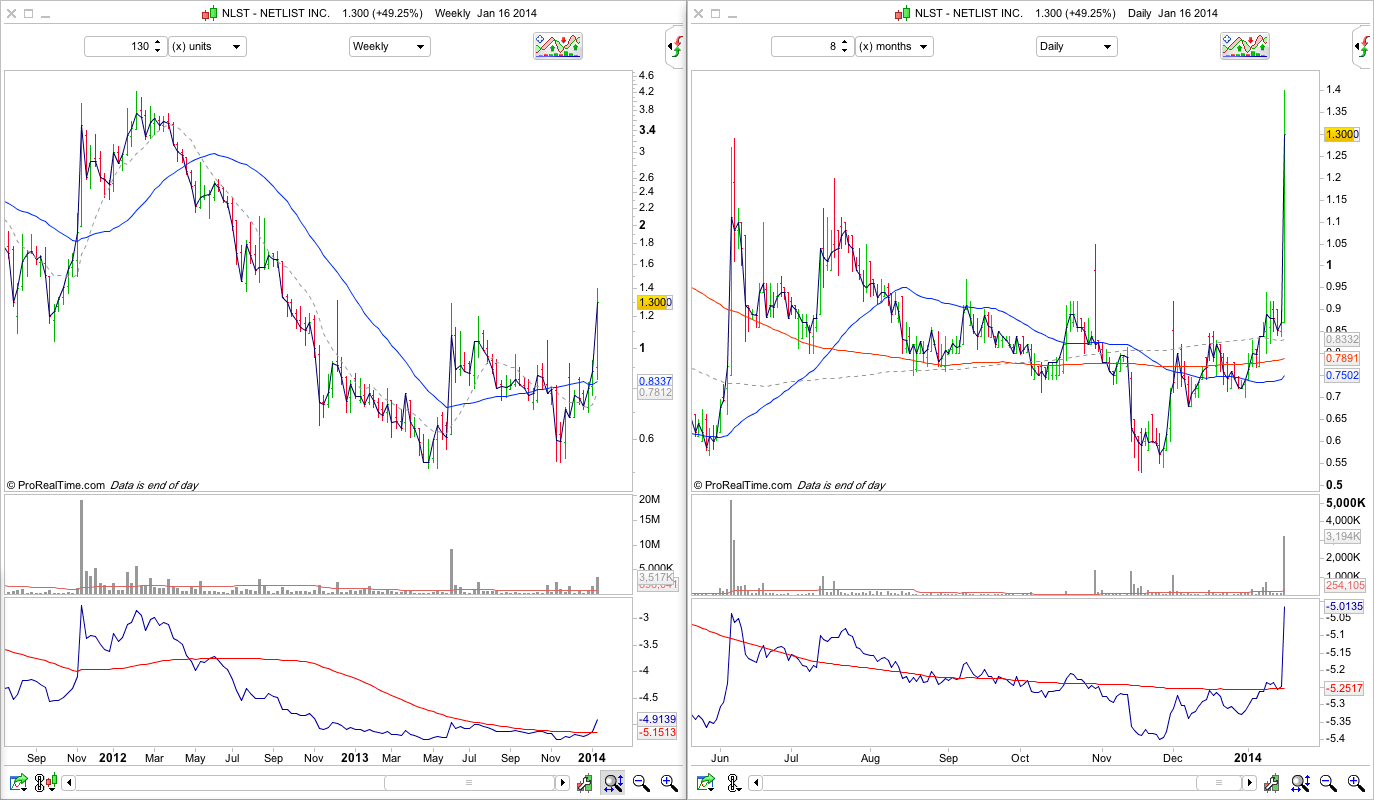Click the -4.9139 indicator value label

coord(656,719)
